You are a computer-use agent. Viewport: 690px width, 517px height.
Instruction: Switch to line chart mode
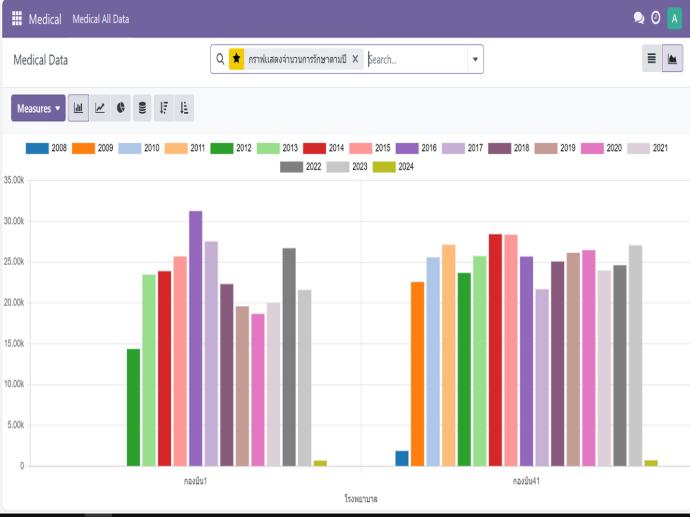point(100,107)
